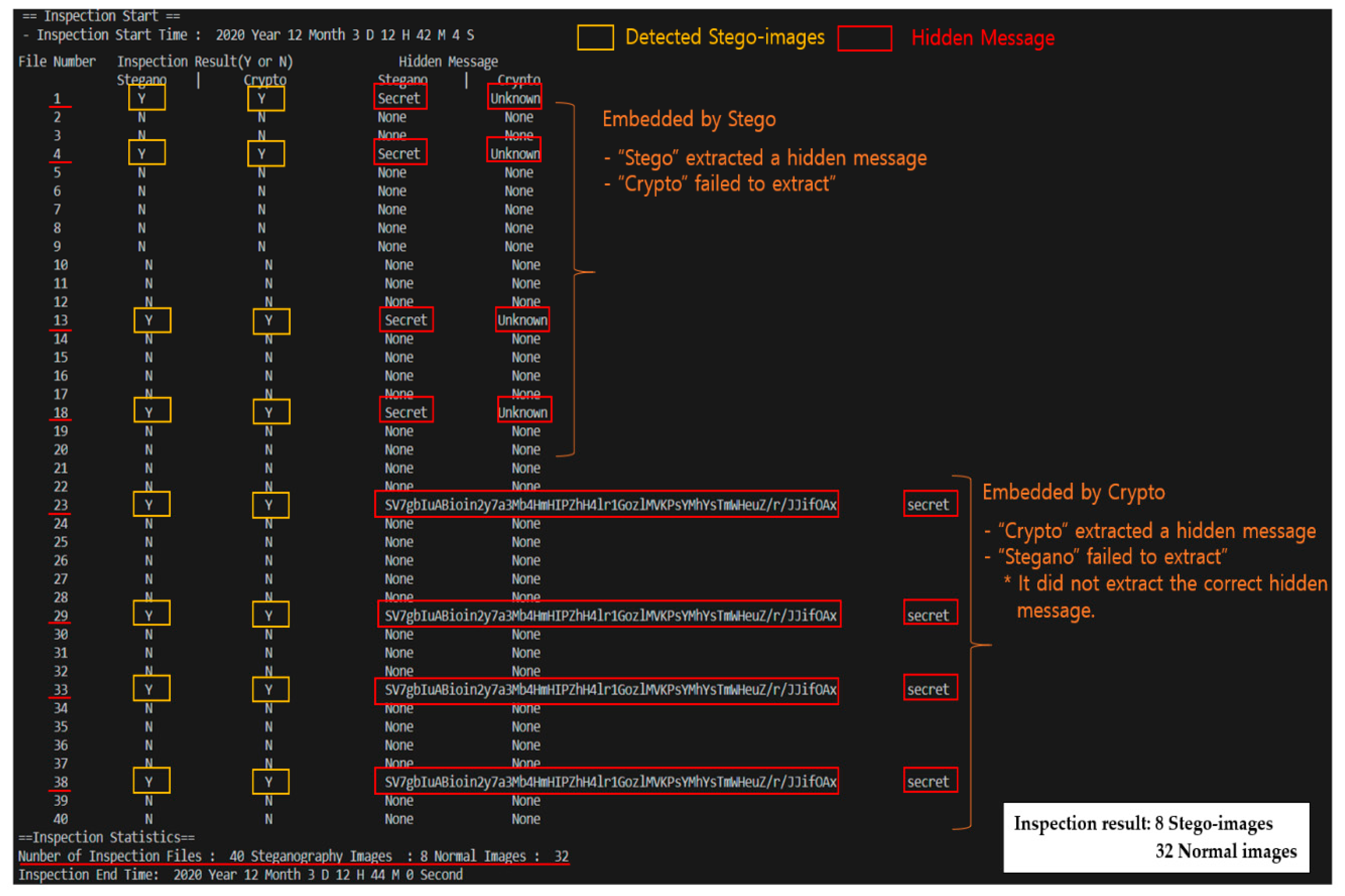1345x896 pixels.
Task: Click file number 33 in list
Action: (x=61, y=690)
